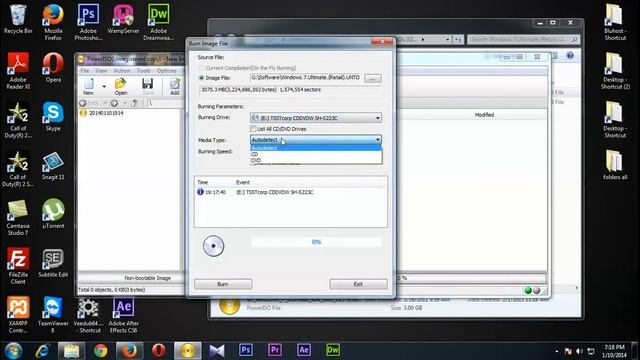Open WampServer desktop shortcut

click(123, 19)
